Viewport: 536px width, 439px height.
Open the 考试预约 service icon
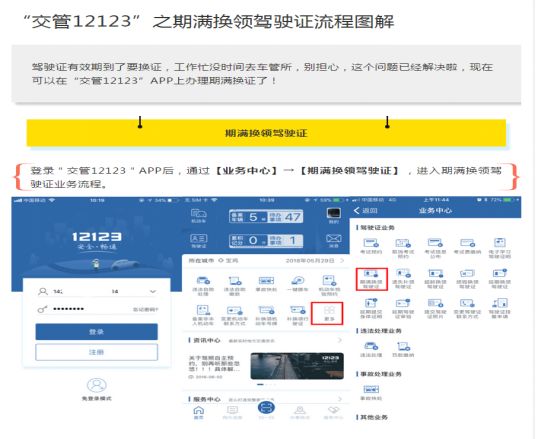click(371, 246)
